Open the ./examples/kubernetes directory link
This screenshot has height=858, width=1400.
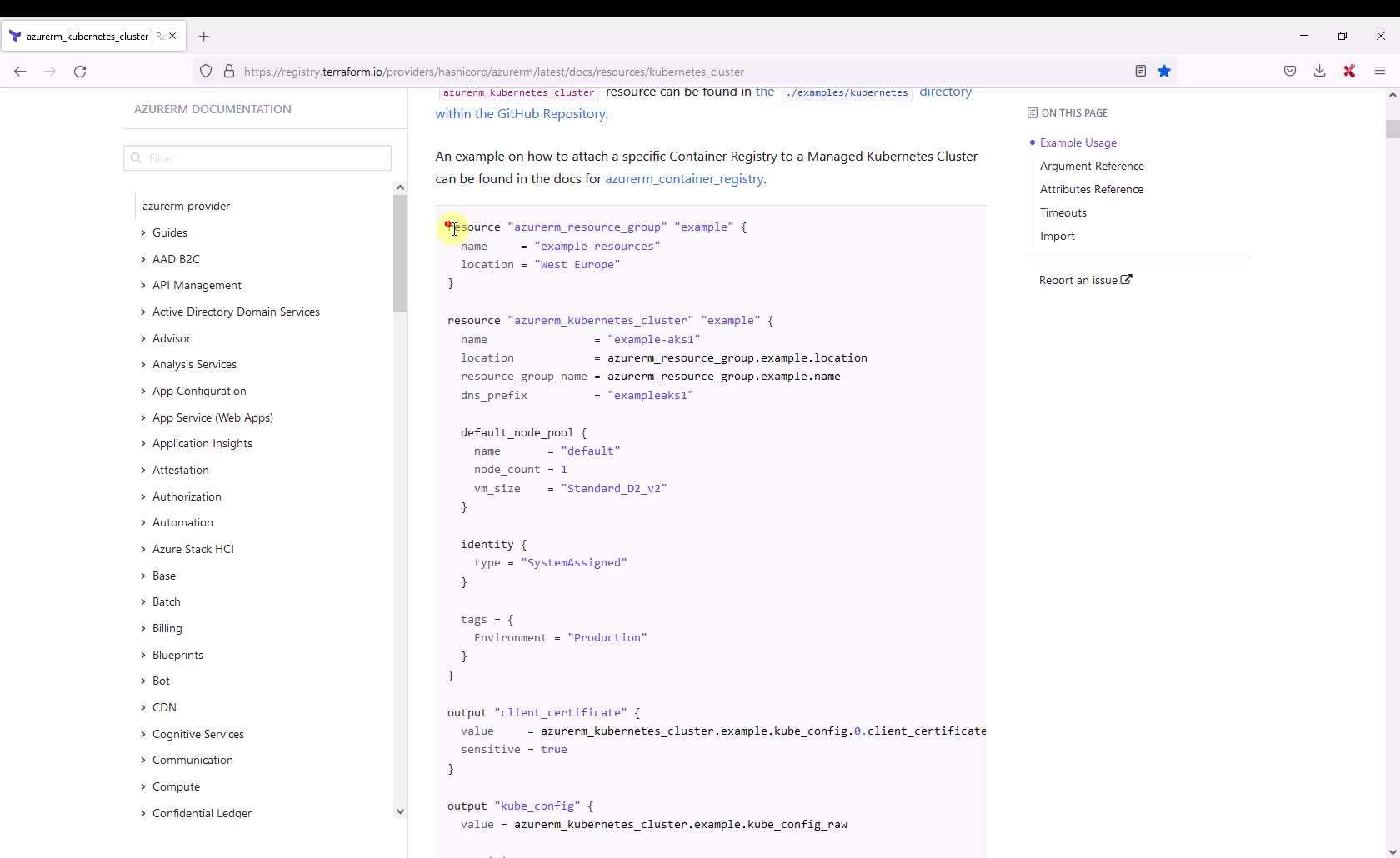847,92
